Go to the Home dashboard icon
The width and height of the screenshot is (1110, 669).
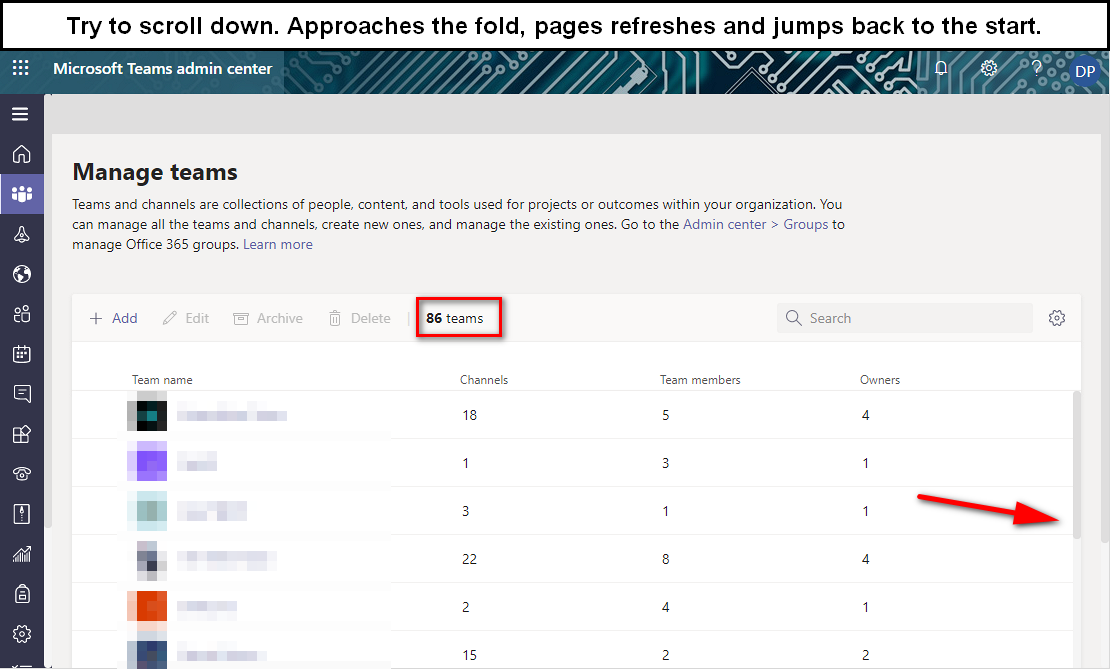(x=22, y=154)
